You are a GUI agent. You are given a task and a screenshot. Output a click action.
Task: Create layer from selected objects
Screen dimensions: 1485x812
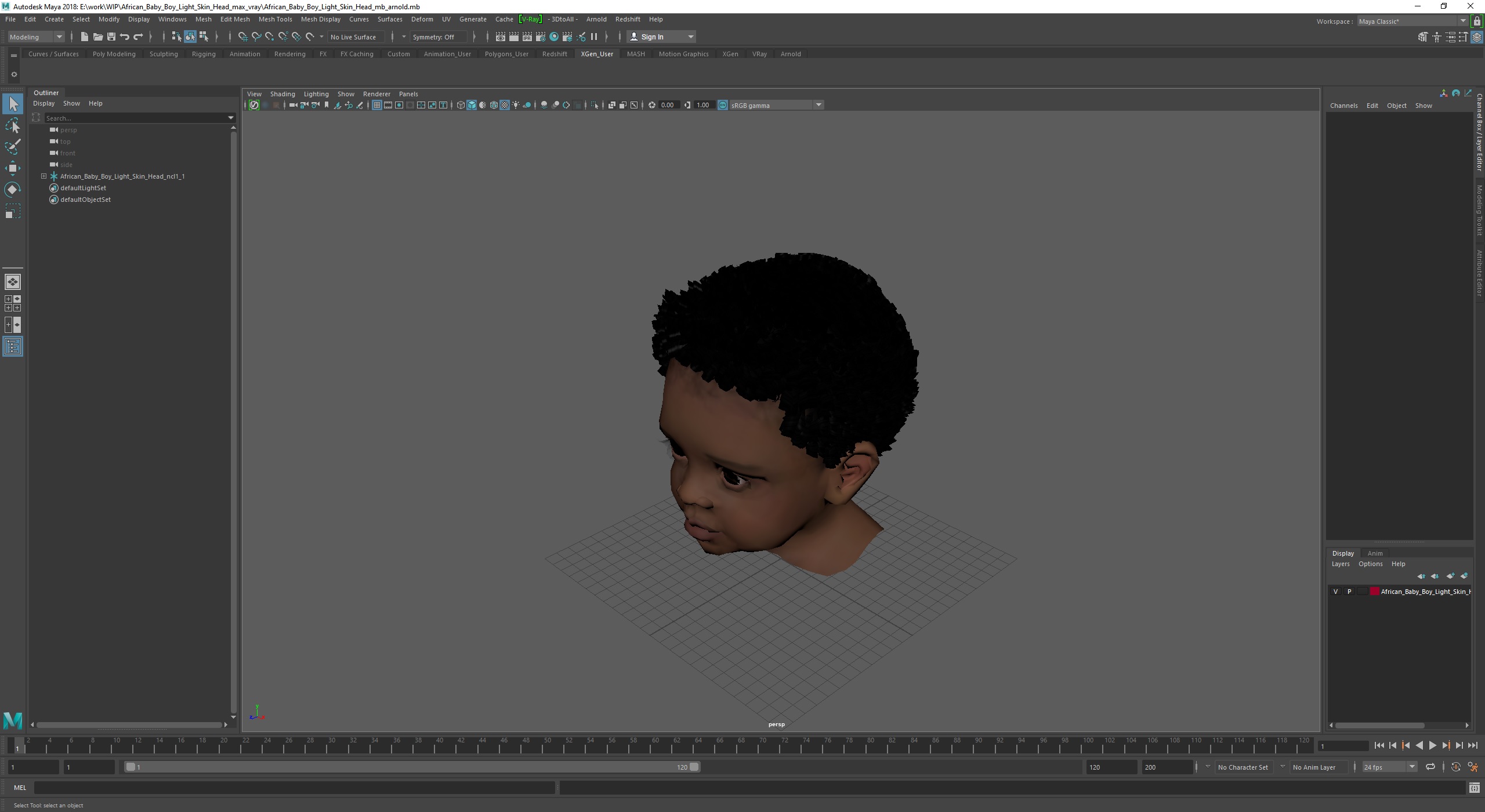pyautogui.click(x=1464, y=576)
